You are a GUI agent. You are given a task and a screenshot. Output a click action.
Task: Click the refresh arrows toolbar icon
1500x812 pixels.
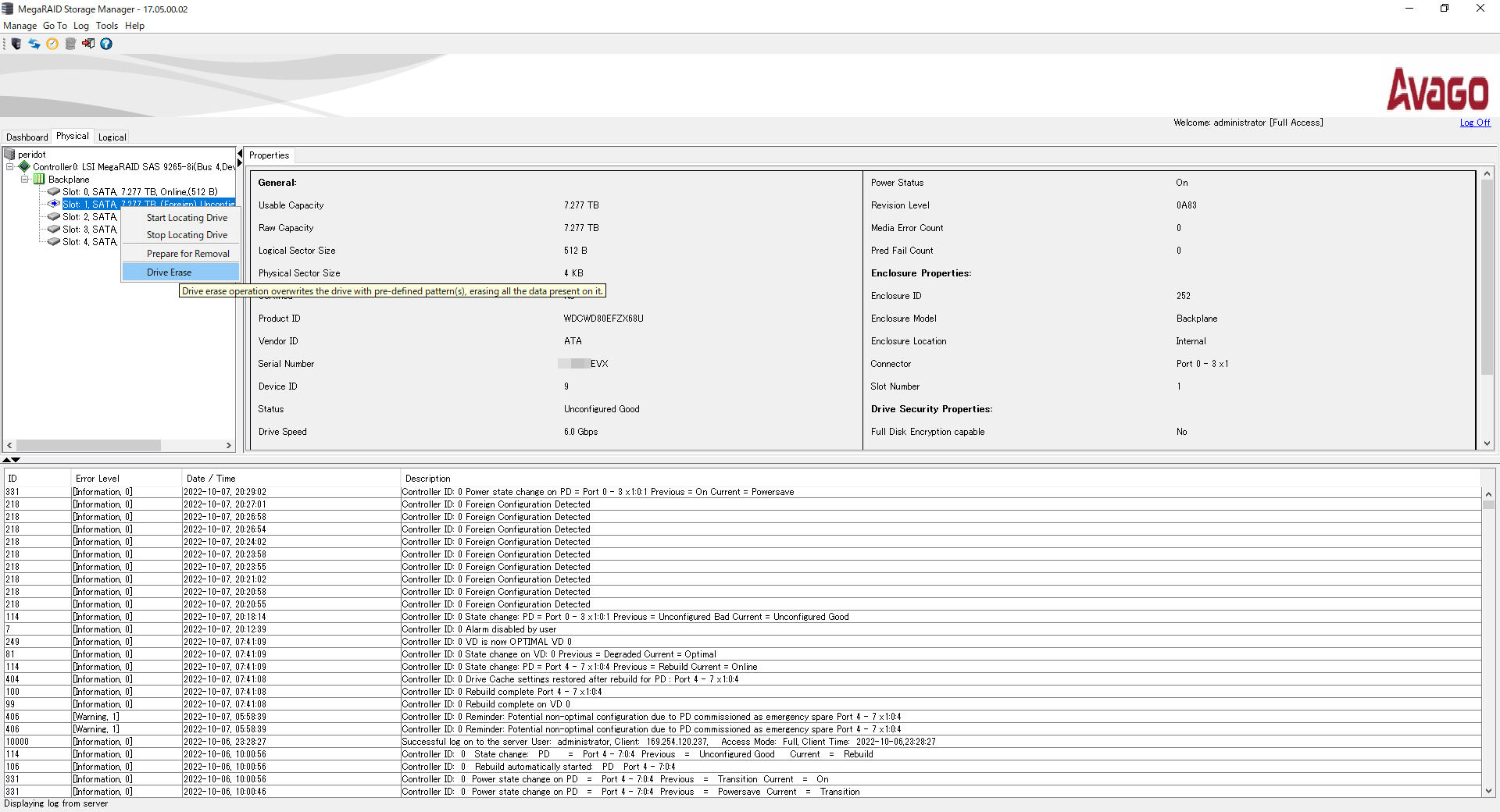click(34, 44)
